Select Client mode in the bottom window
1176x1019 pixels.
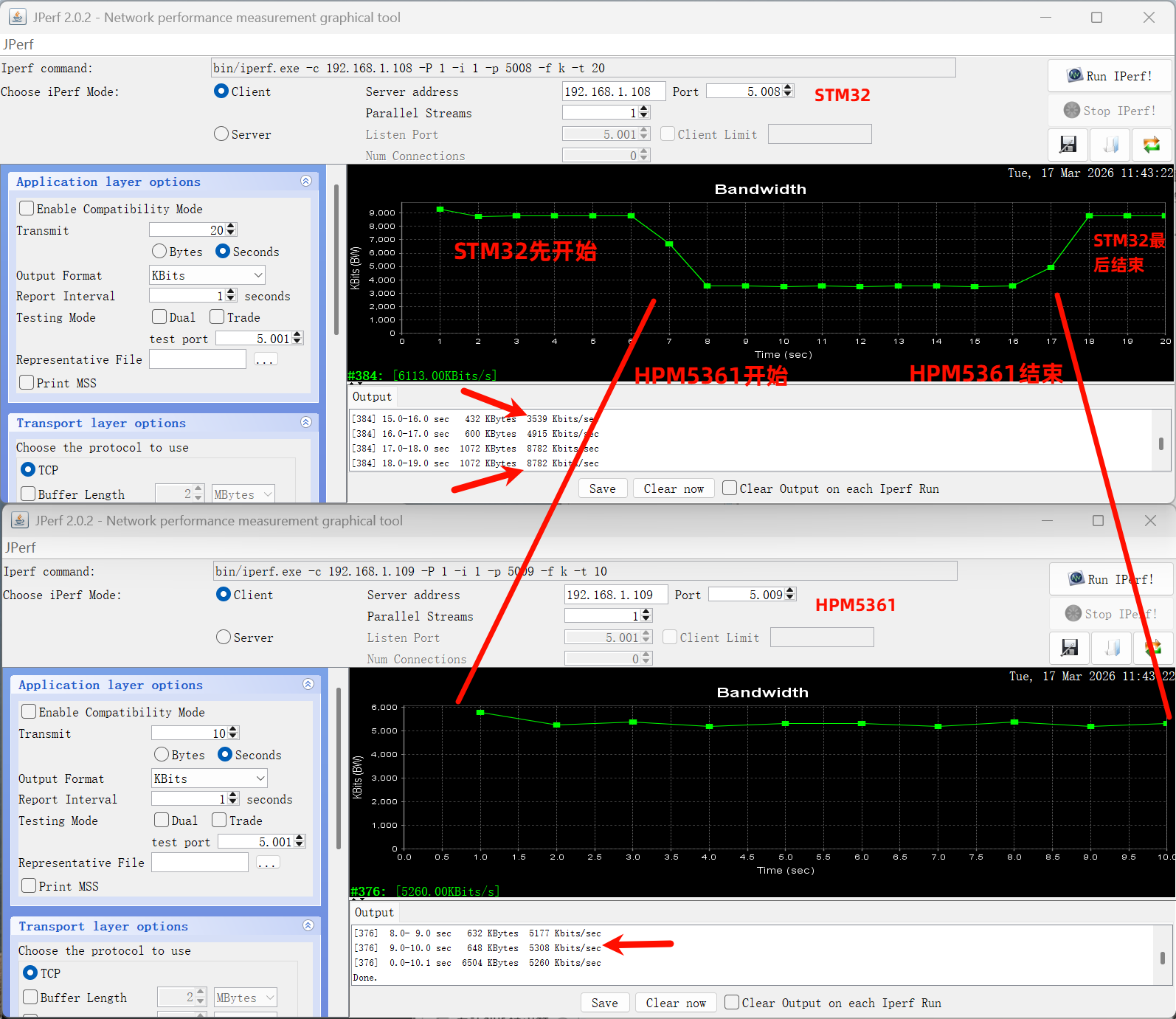point(224,595)
